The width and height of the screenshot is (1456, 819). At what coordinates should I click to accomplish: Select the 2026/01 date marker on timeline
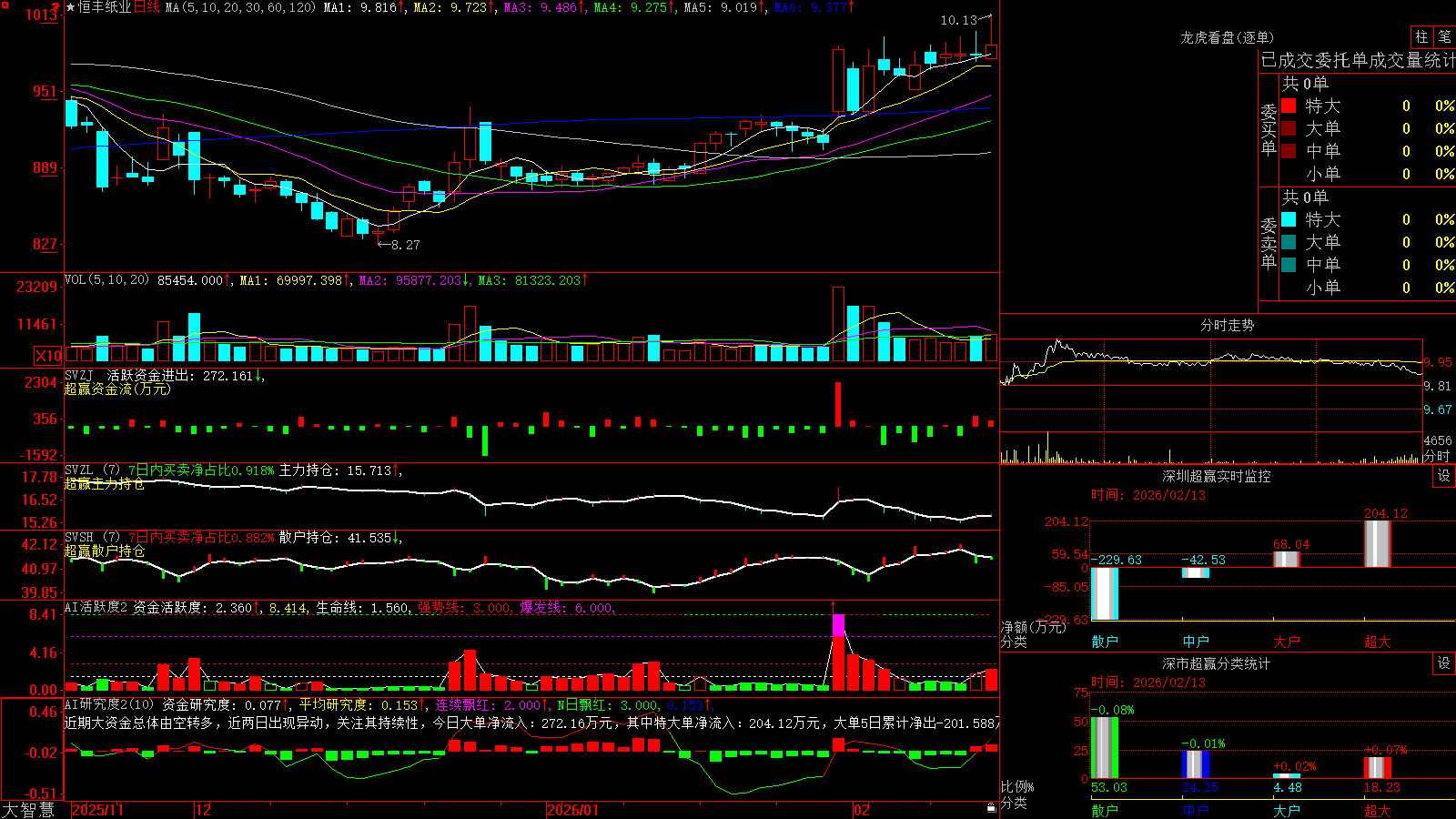573,810
